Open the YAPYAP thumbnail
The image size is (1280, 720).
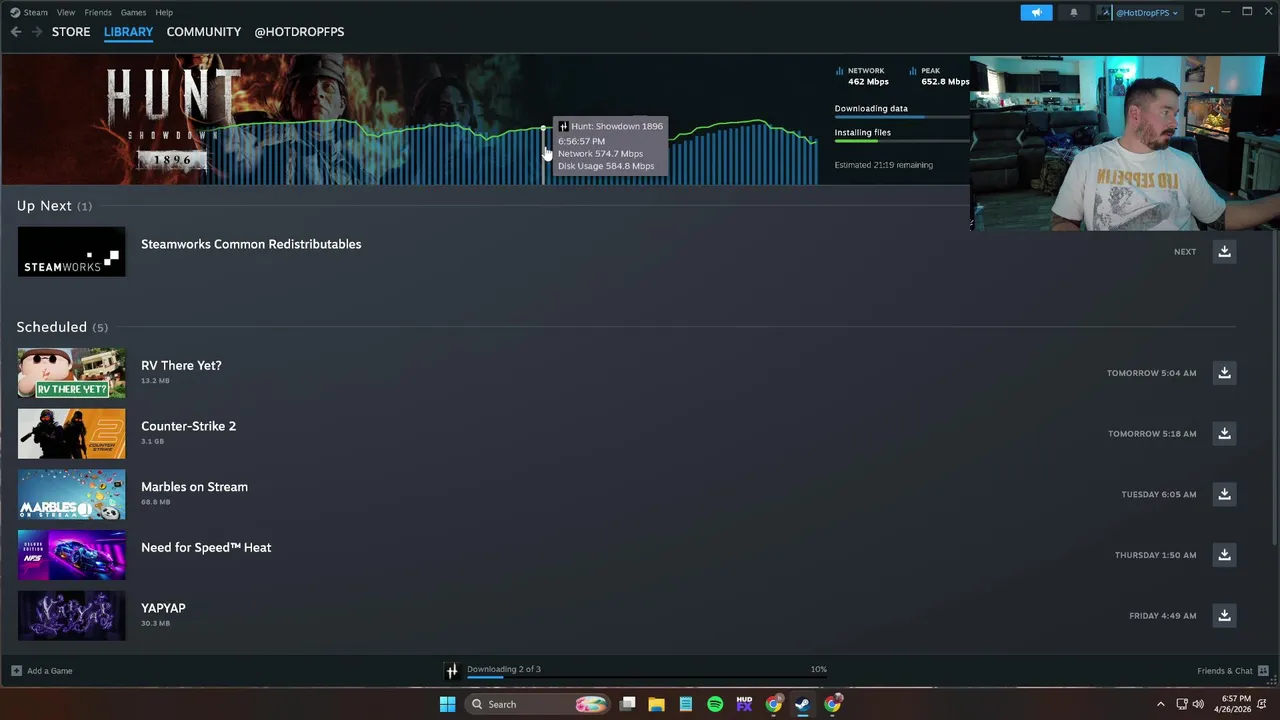(71, 616)
